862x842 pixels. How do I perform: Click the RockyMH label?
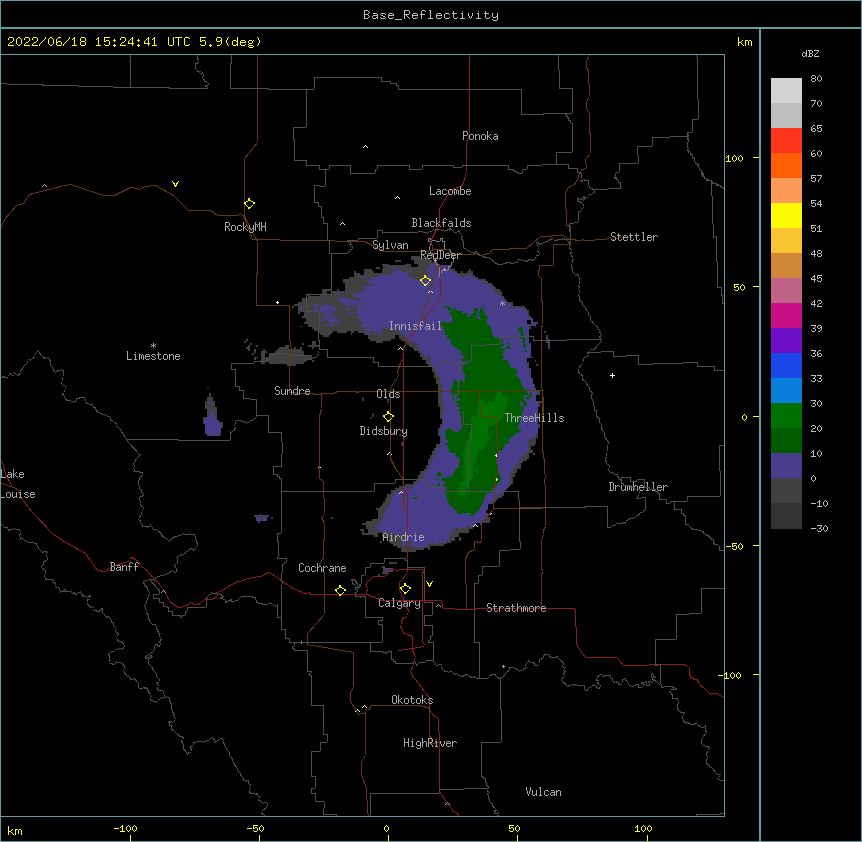[x=245, y=227]
